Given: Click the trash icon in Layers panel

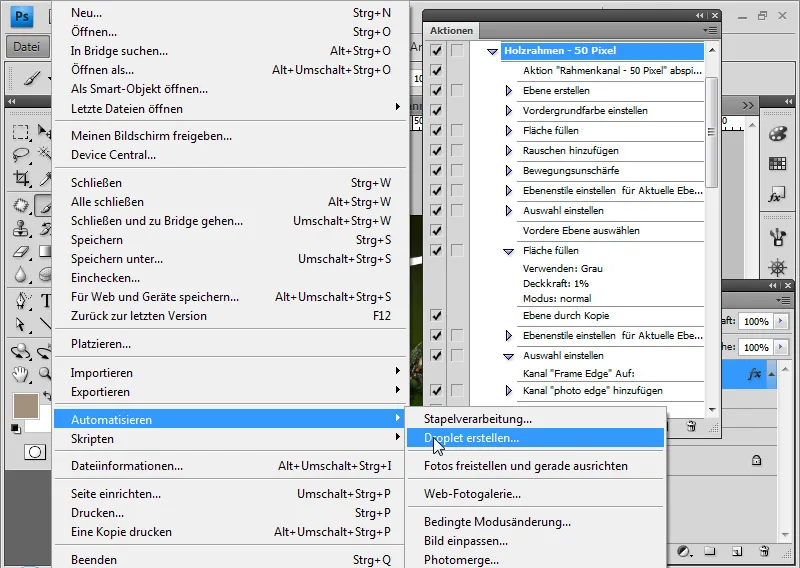Looking at the screenshot, I should 764,551.
